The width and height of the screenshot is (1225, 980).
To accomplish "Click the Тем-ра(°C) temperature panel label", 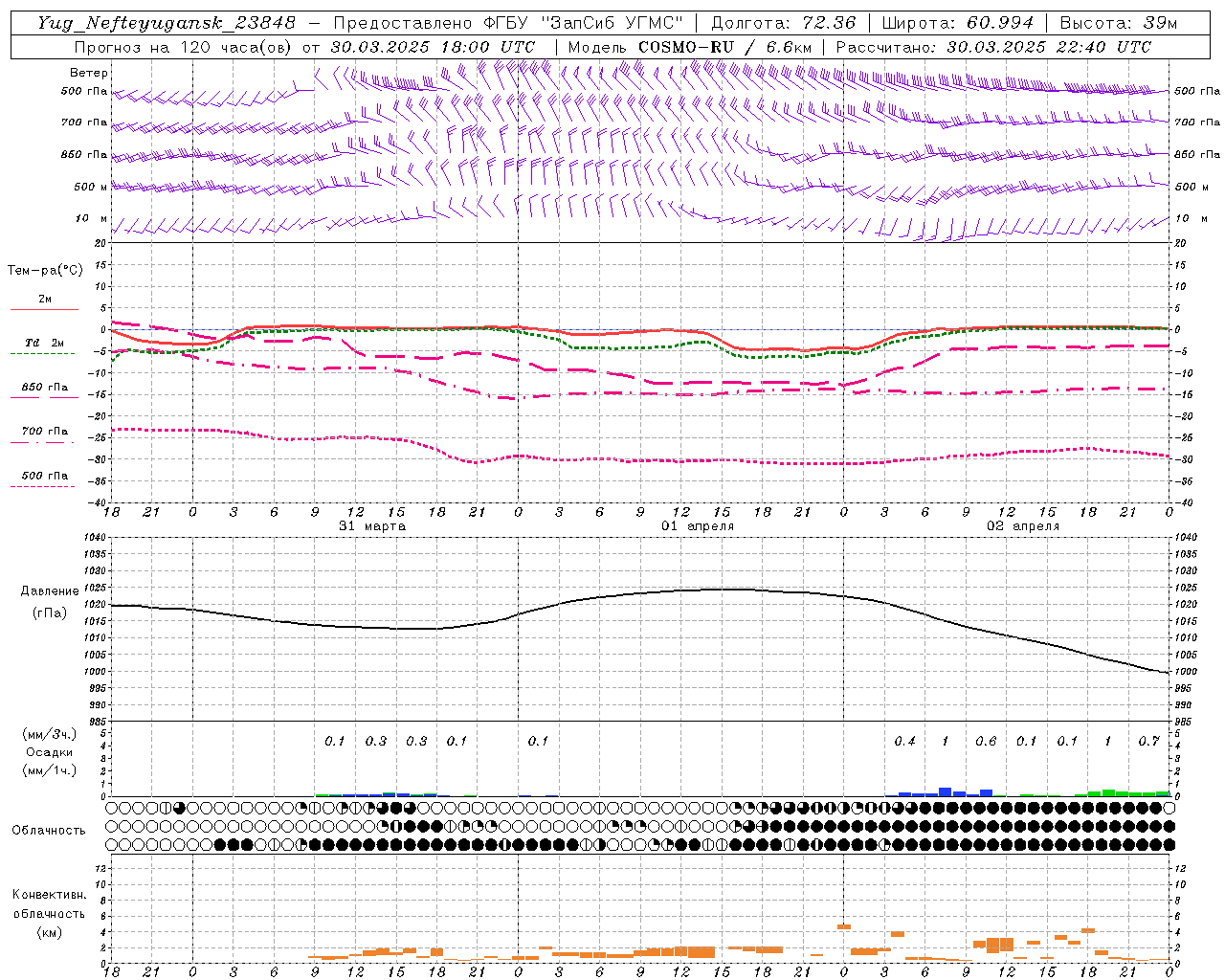I will [45, 271].
